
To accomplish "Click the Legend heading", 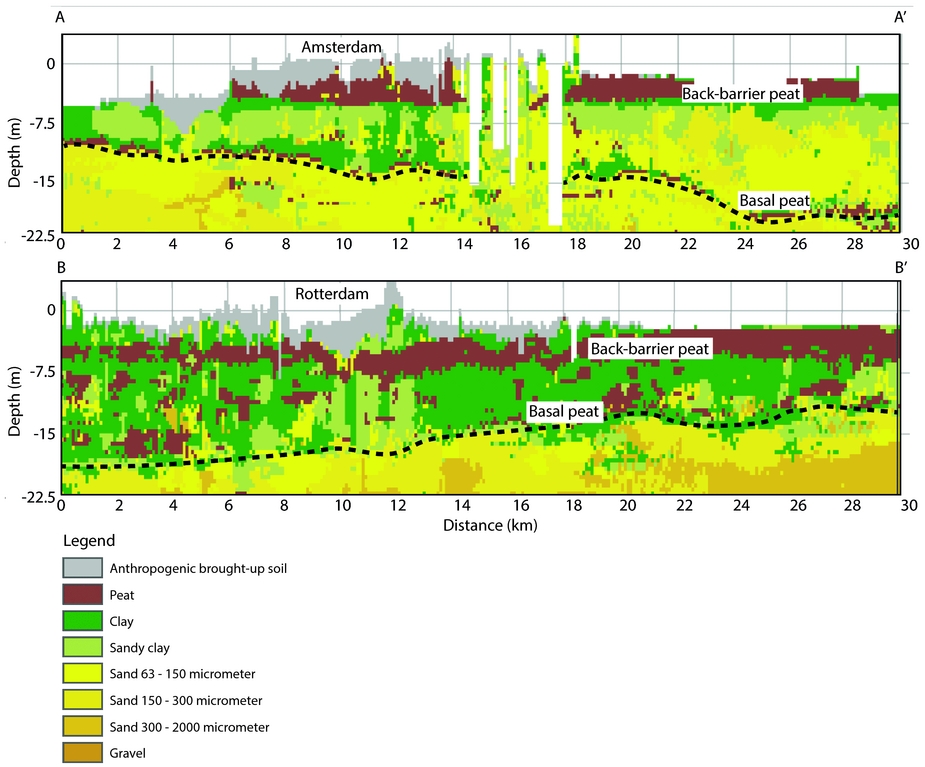I will [x=89, y=540].
